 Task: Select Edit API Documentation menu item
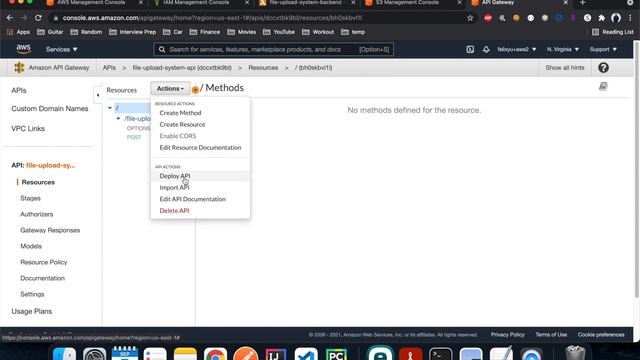tap(193, 199)
